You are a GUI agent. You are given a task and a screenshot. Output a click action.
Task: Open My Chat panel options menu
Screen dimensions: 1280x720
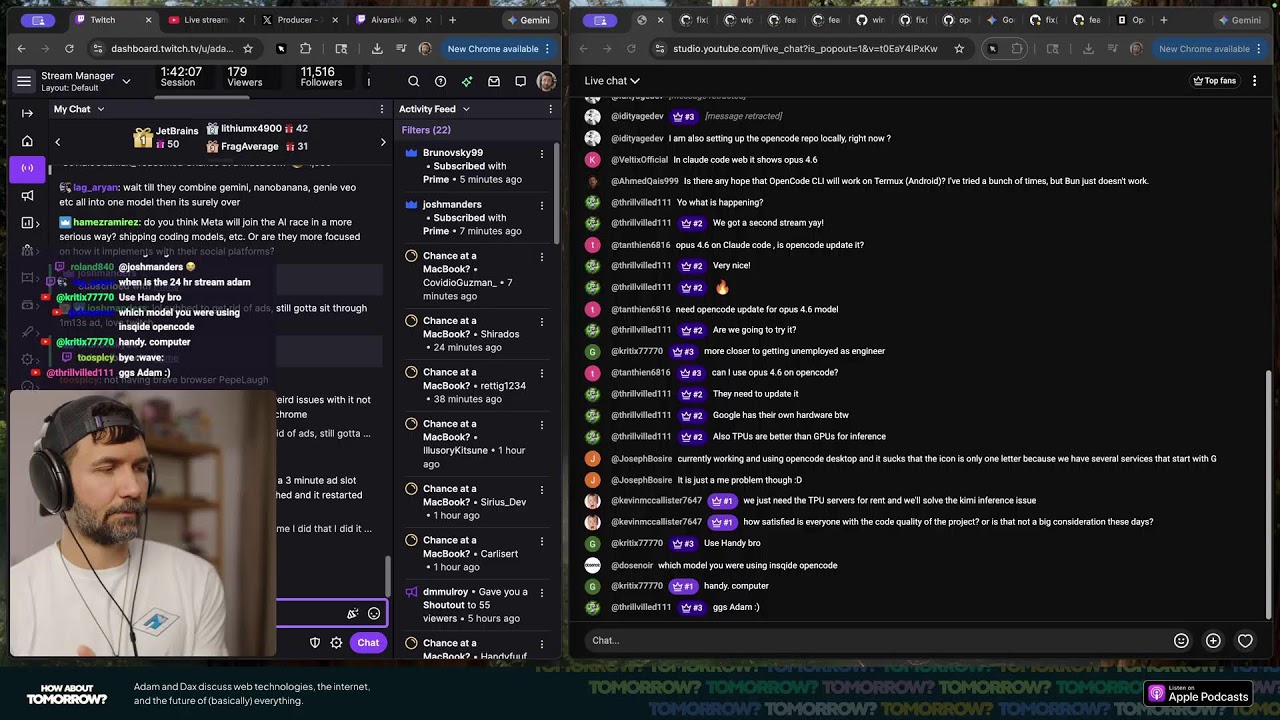click(382, 109)
